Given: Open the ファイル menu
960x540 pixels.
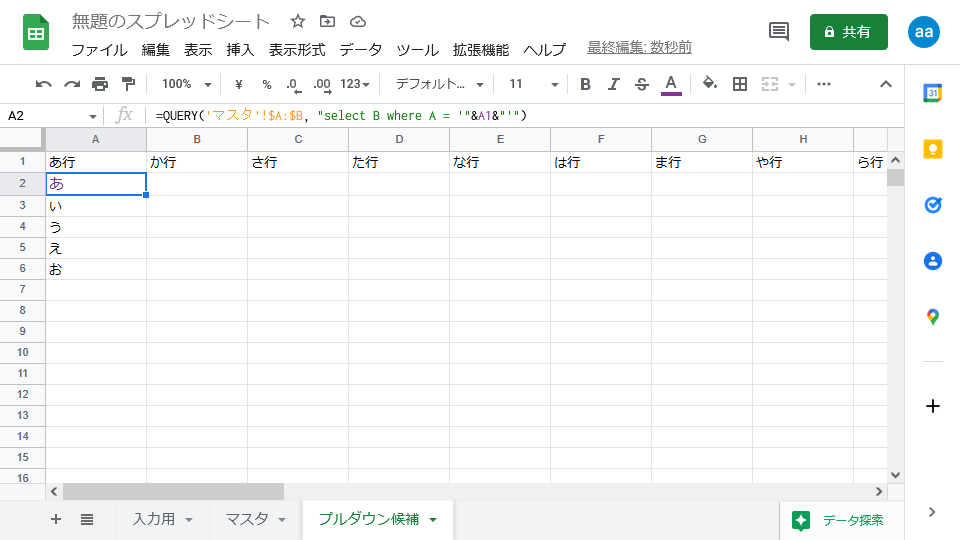Looking at the screenshot, I should [x=99, y=50].
